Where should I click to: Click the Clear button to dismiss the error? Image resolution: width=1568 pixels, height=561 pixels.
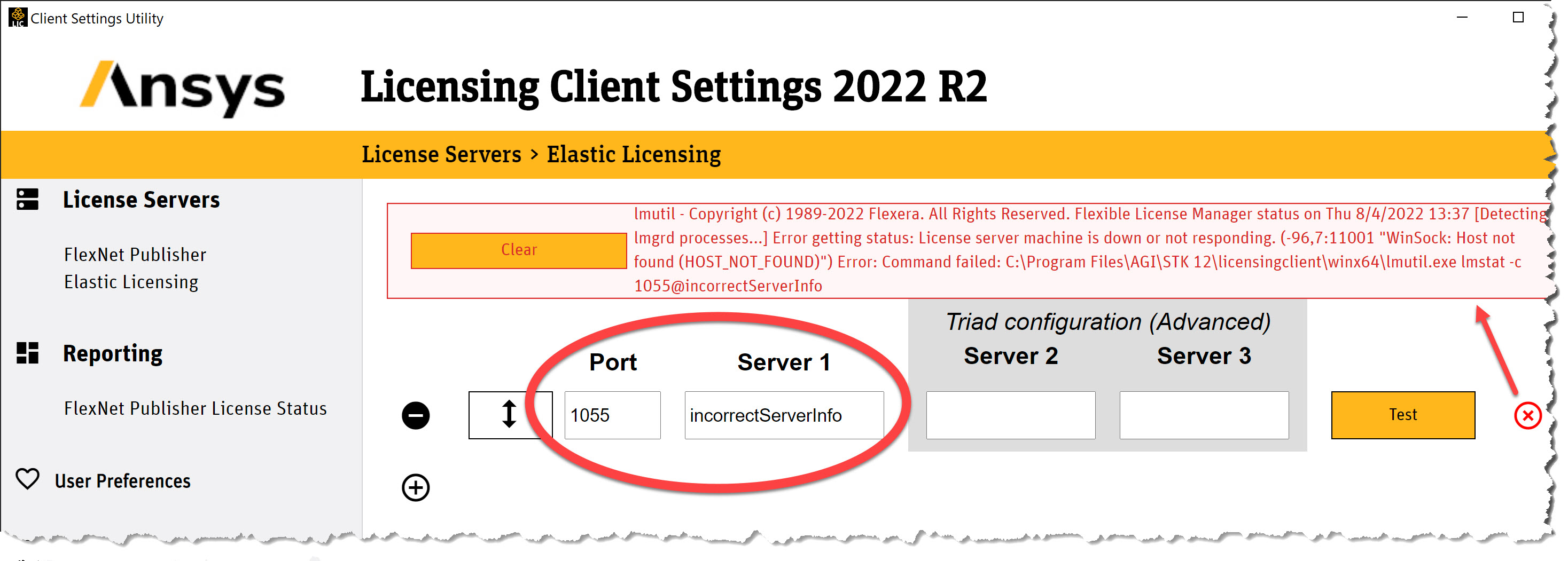tap(519, 249)
